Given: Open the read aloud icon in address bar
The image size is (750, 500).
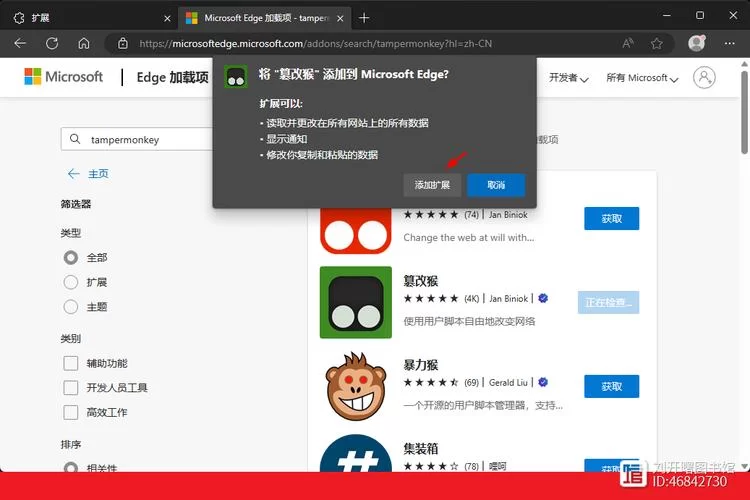Looking at the screenshot, I should coord(628,44).
